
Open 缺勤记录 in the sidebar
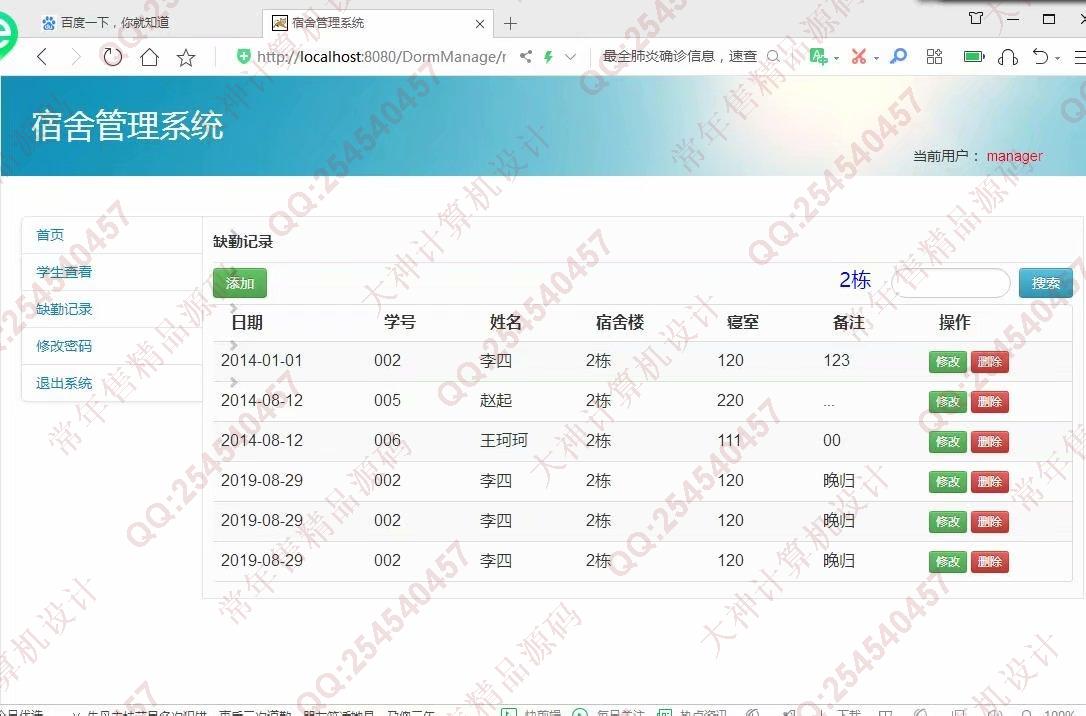pyautogui.click(x=64, y=309)
